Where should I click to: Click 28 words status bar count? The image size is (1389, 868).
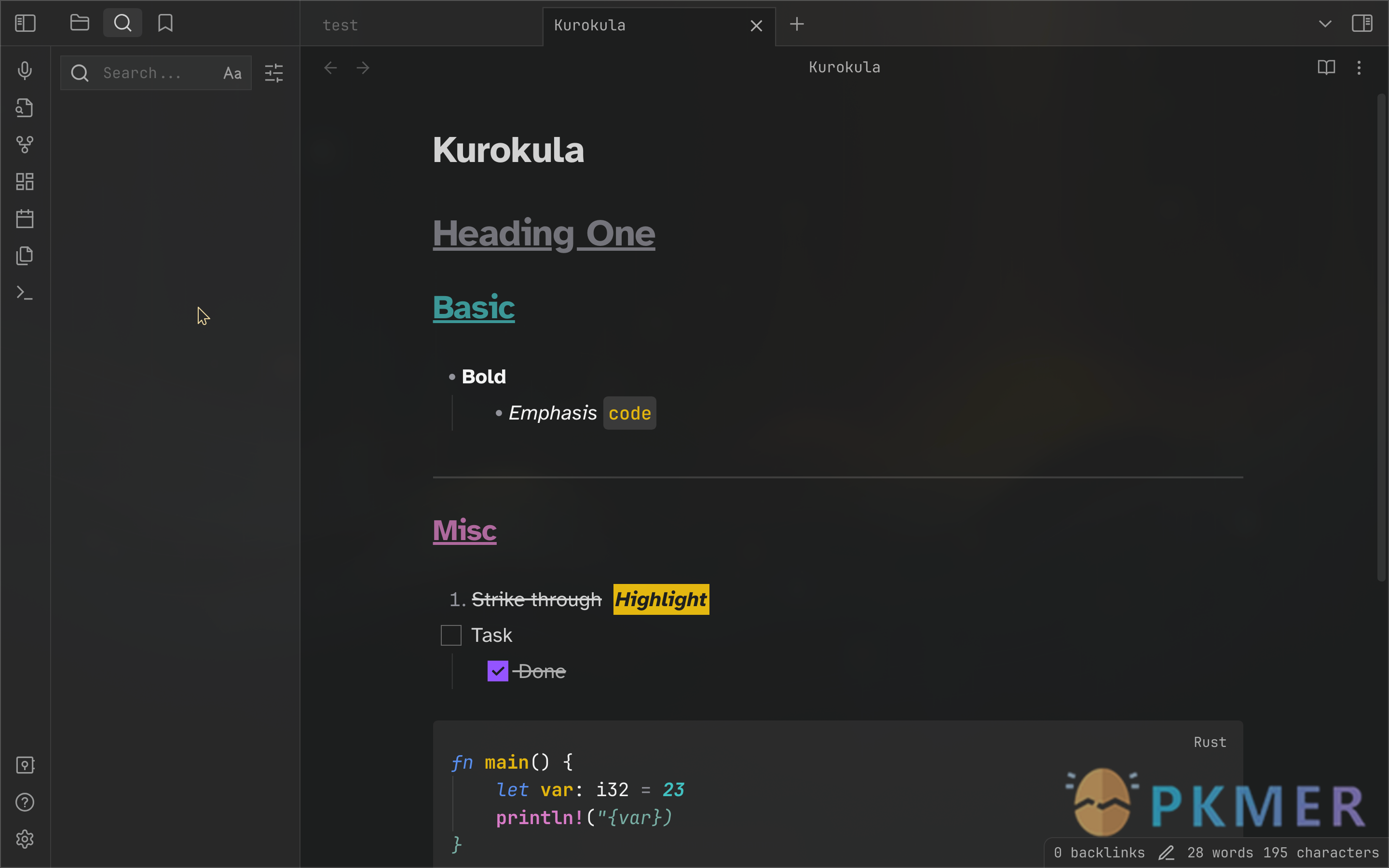1220,853
